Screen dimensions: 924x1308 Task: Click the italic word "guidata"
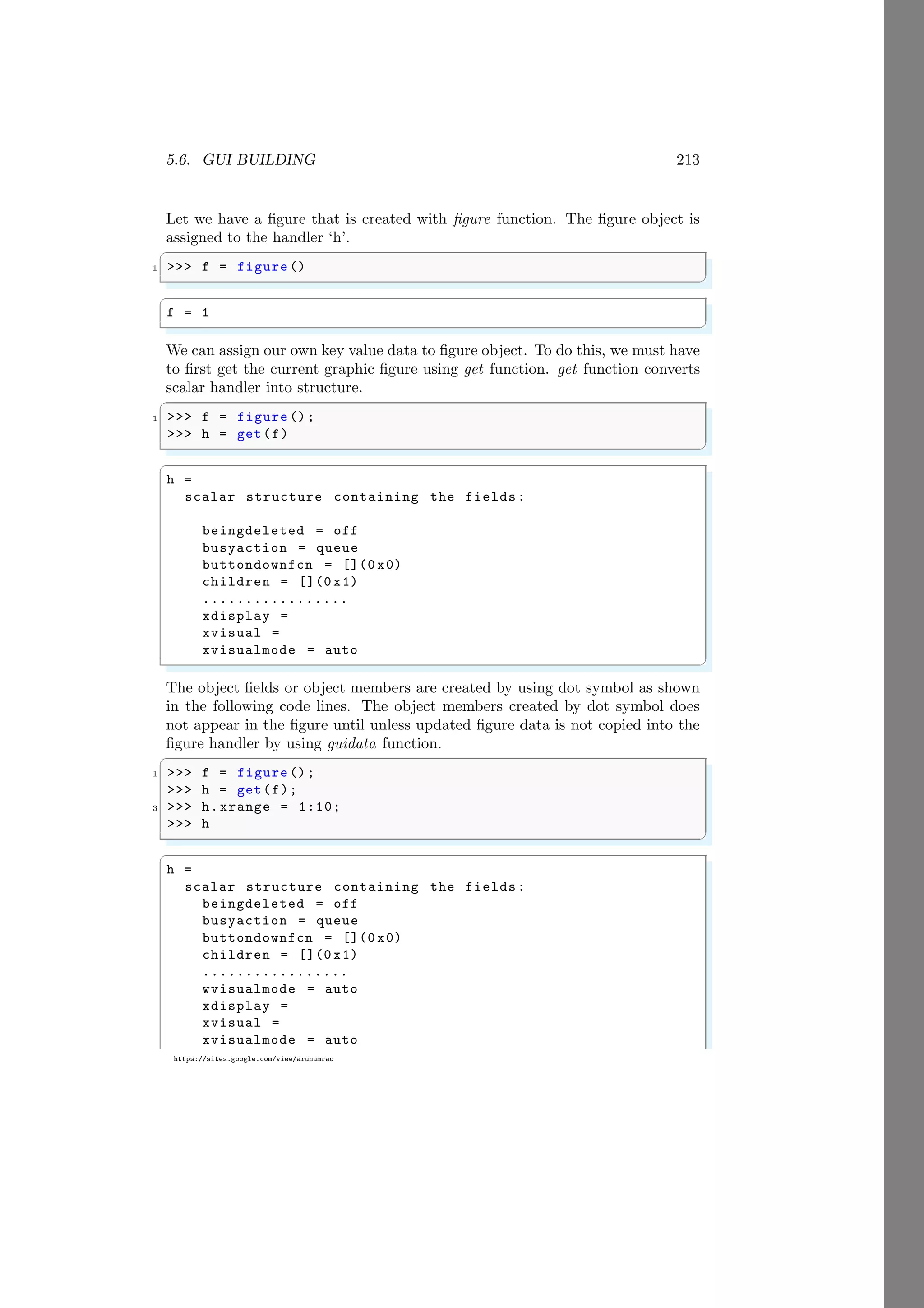pyautogui.click(x=352, y=744)
